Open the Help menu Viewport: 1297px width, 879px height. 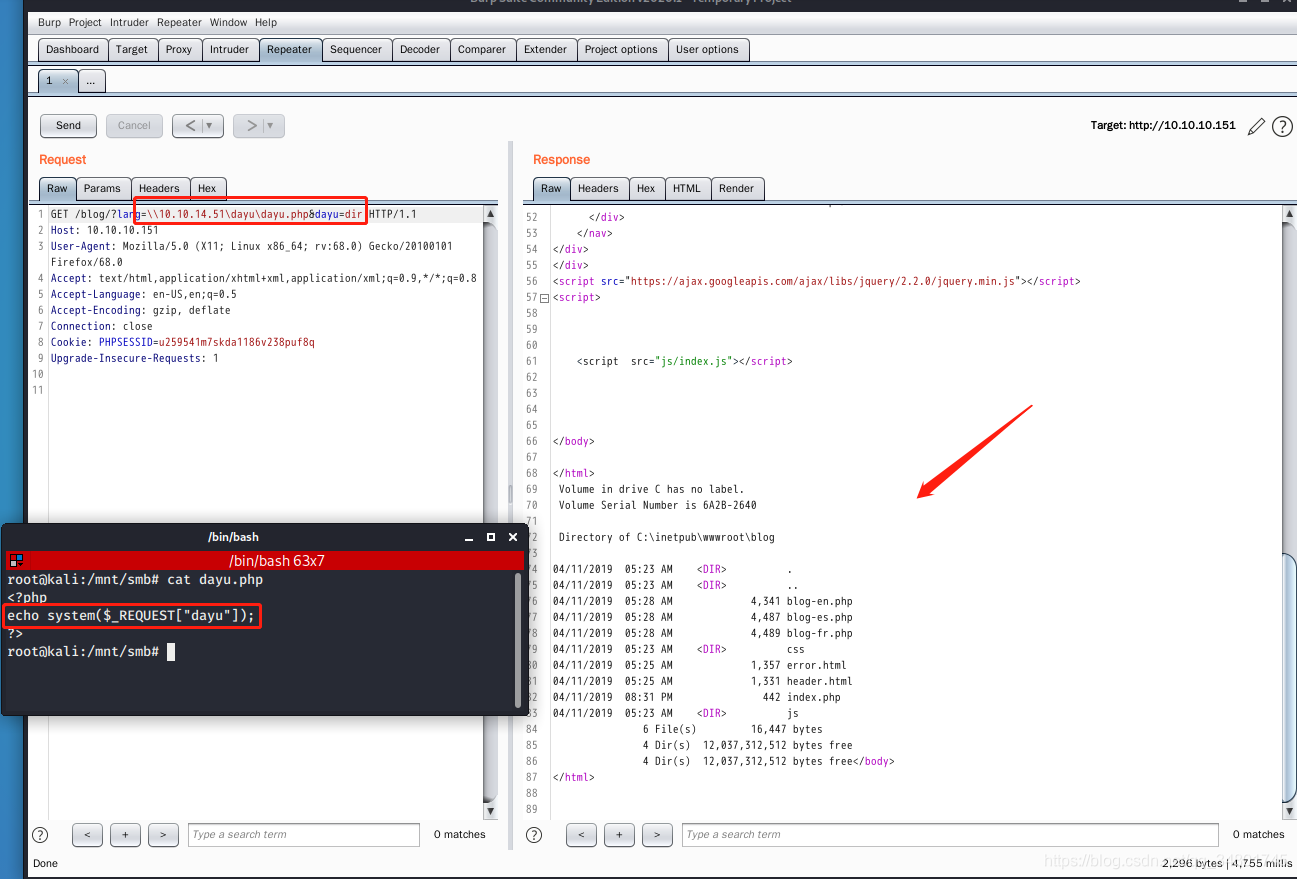tap(266, 22)
